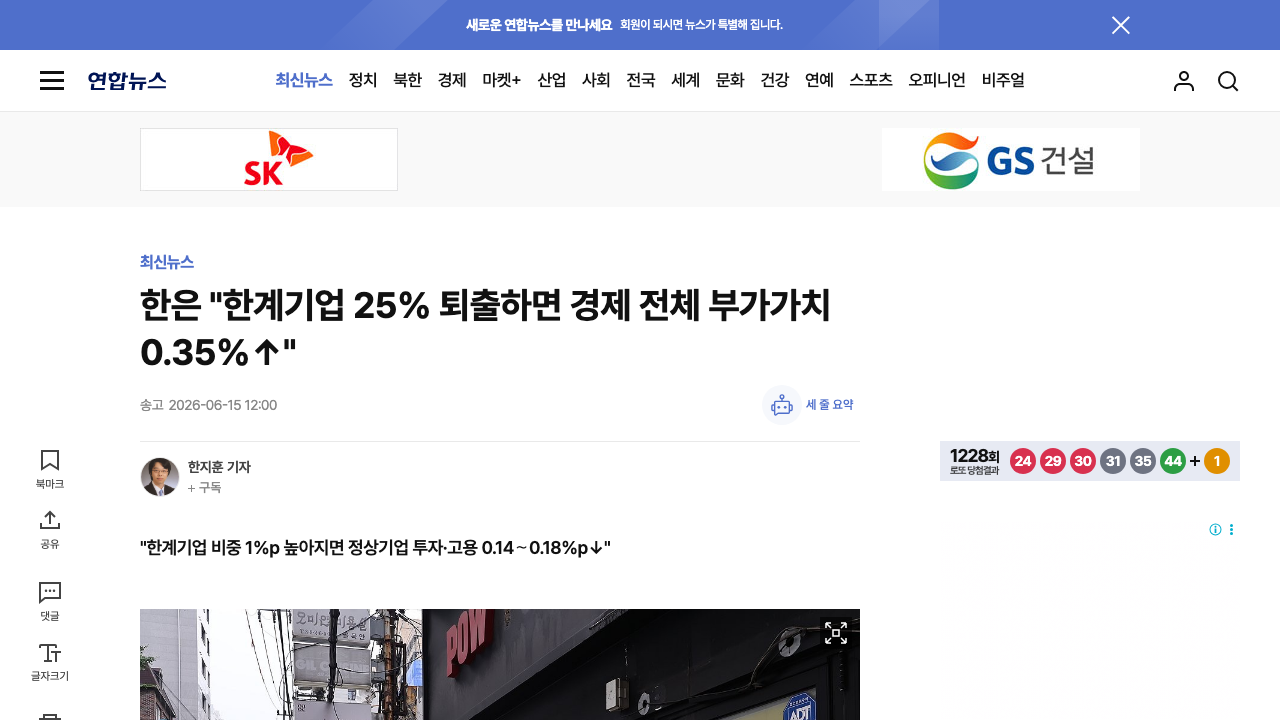Image resolution: width=1280 pixels, height=720 pixels.
Task: Click the 송고 2026-06-15 12:00 timestamp
Action: 208,405
